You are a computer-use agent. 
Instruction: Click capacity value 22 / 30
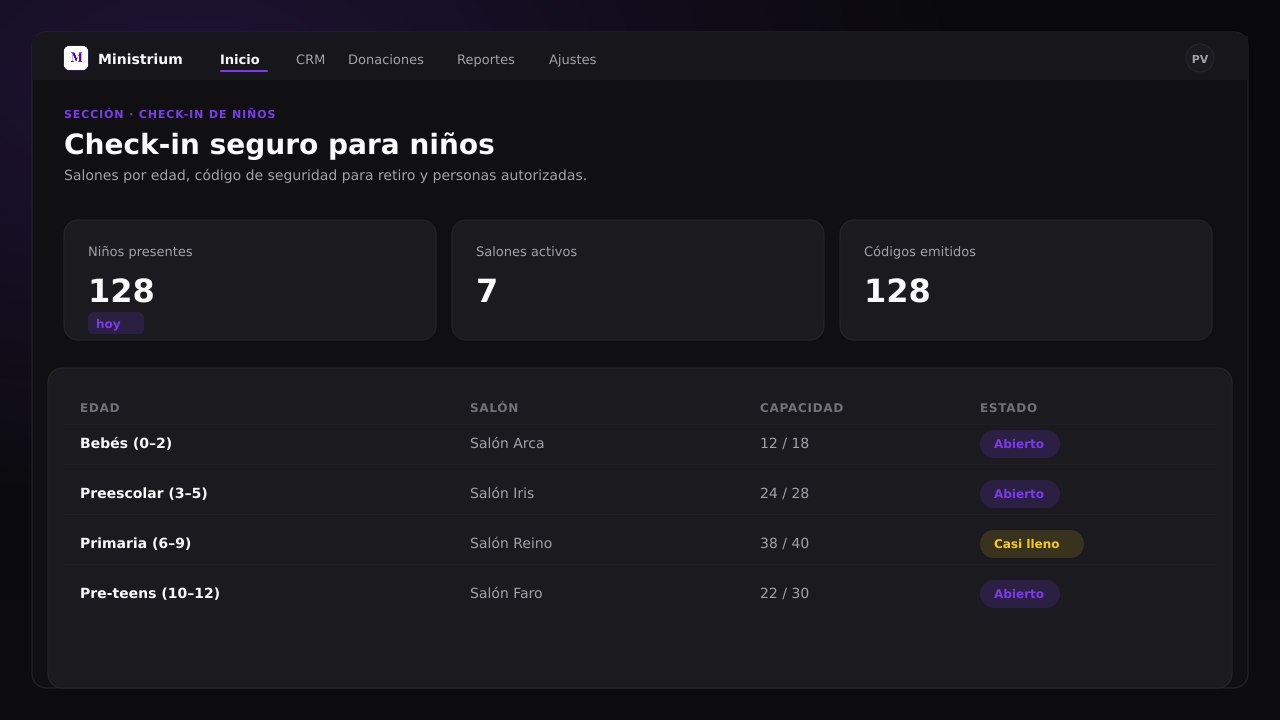[x=784, y=593]
